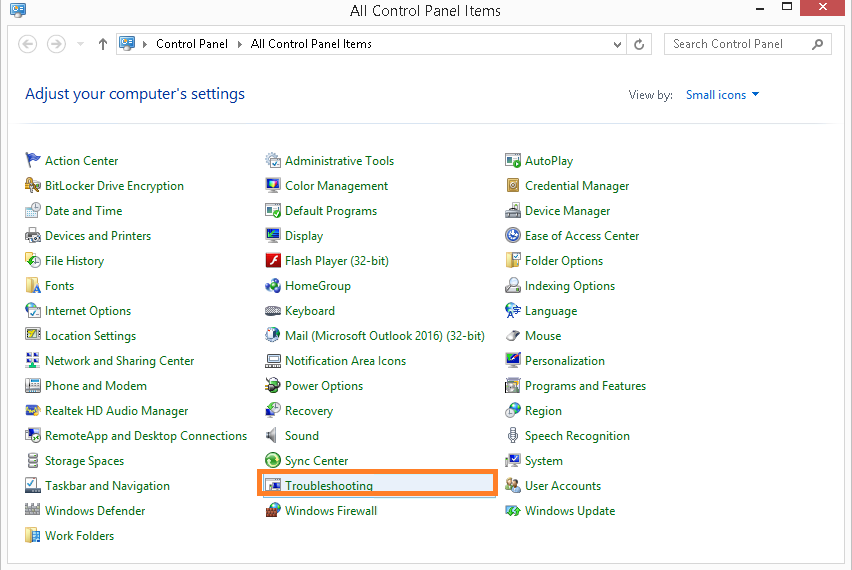Open the Ease of Access Center icon
This screenshot has height=570, width=852.
513,235
